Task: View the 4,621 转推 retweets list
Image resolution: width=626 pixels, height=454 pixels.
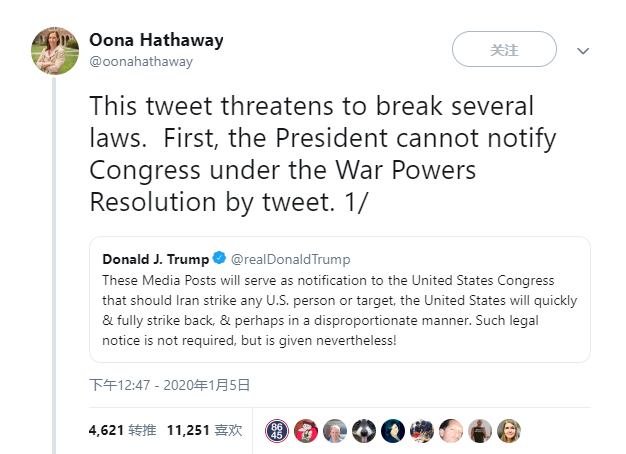Action: [118, 430]
